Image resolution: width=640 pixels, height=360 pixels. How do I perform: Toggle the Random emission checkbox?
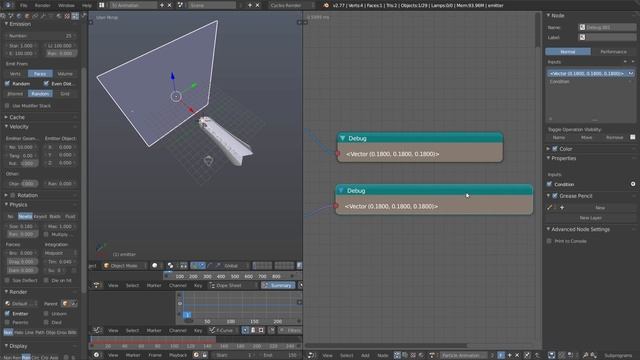7,83
